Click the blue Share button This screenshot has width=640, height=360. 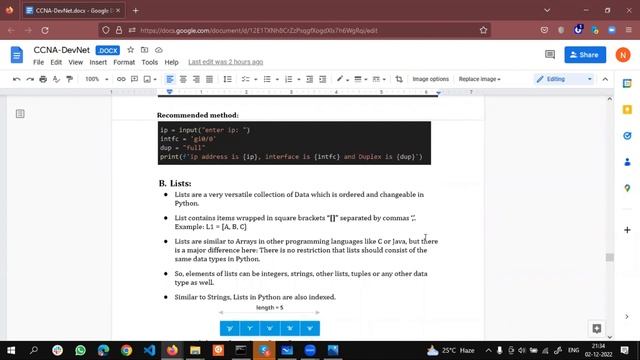click(x=585, y=55)
